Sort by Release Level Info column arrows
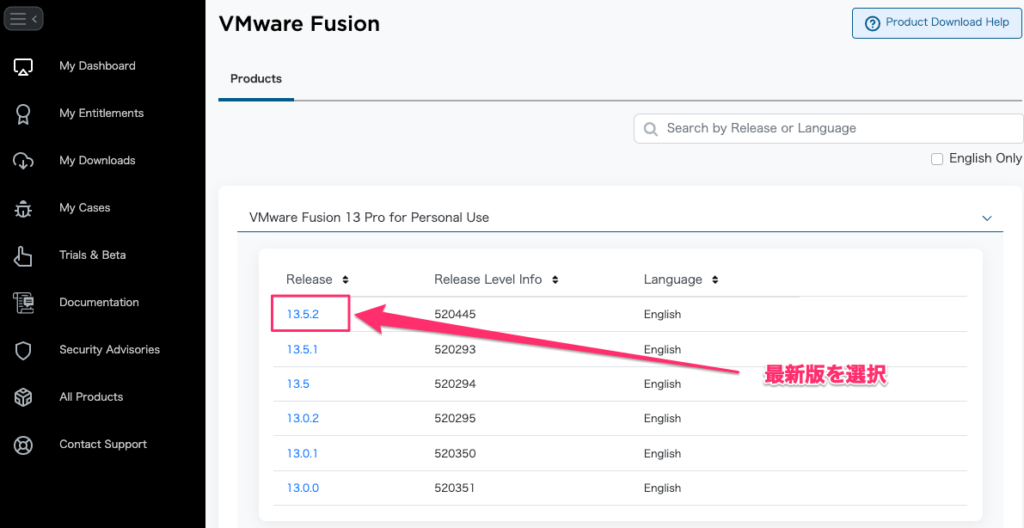Image resolution: width=1024 pixels, height=528 pixels. point(555,280)
